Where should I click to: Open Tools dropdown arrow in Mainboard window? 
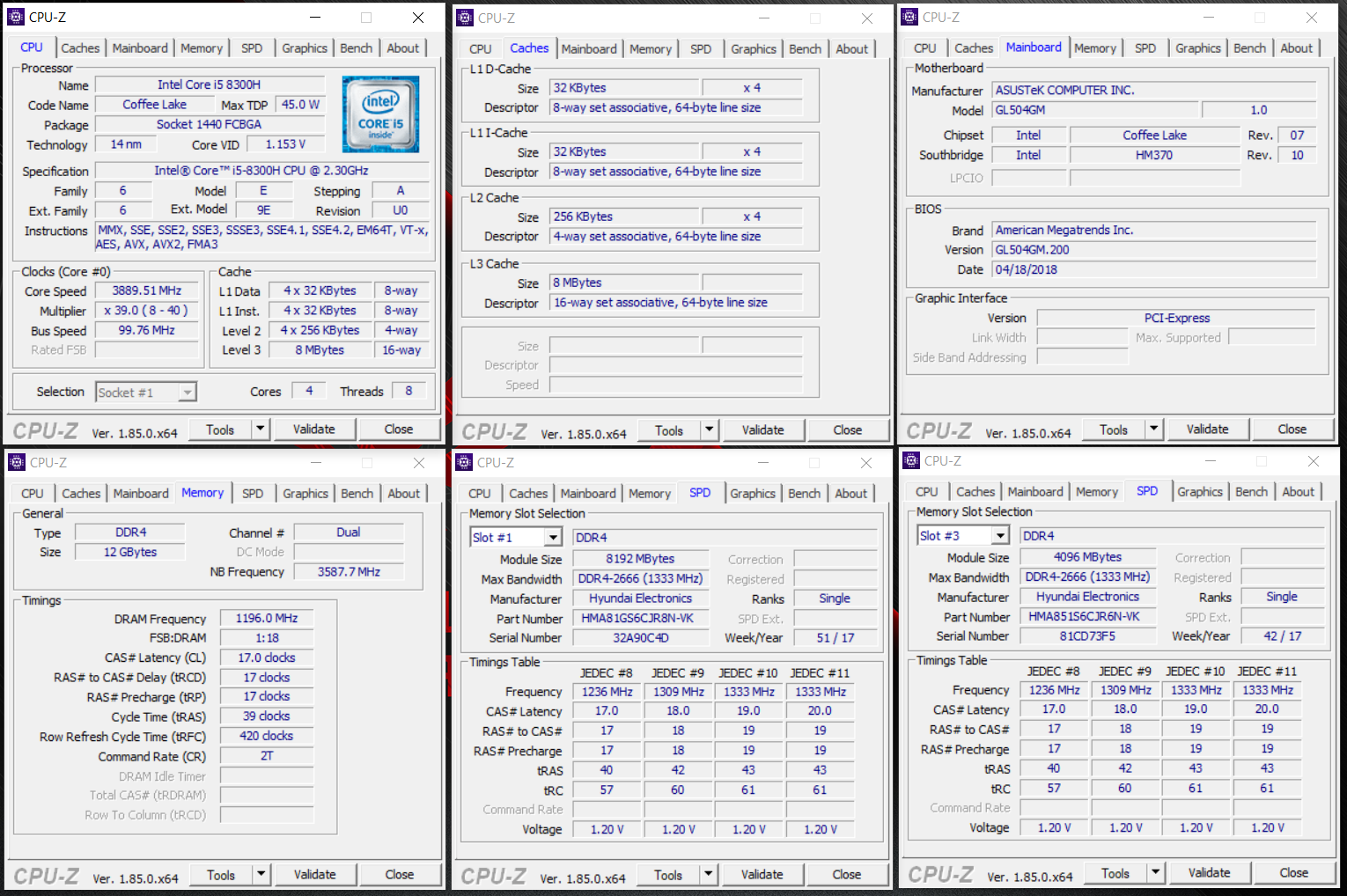point(1153,429)
